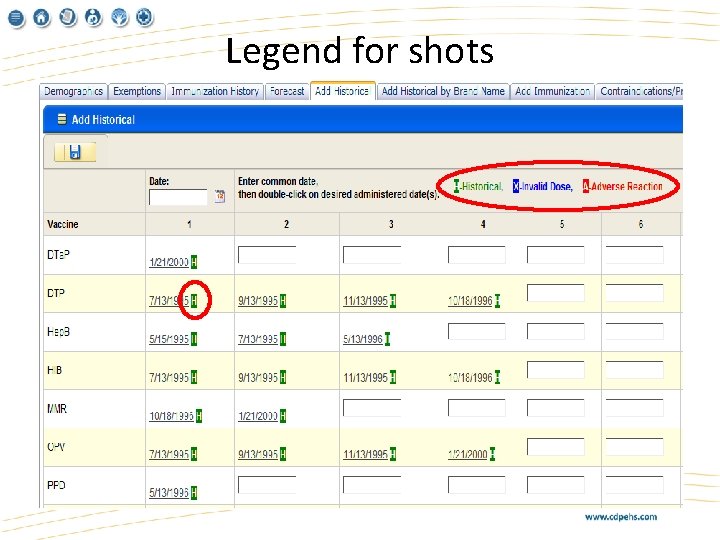This screenshot has height=540, width=720.
Task: Click the green H marker for DTaP dose 1
Action: (194, 262)
